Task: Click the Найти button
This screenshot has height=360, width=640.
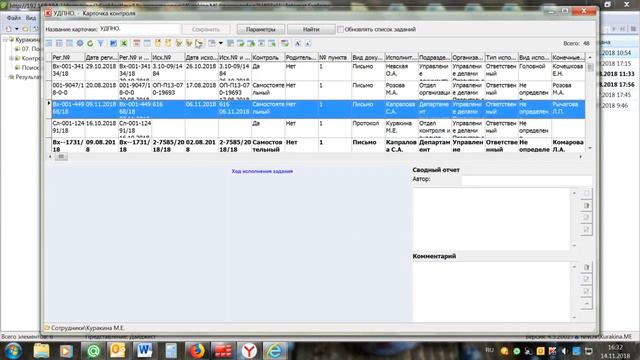Action: 311,29
